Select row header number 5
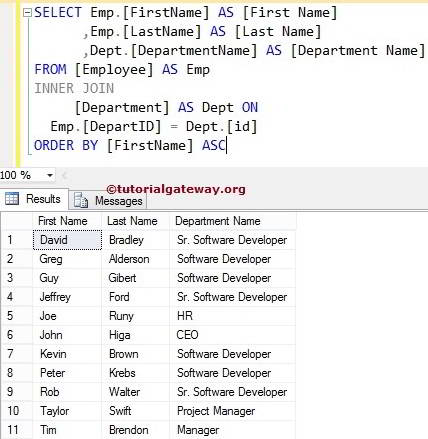Viewport: 428px width, 439px height. coord(17,316)
